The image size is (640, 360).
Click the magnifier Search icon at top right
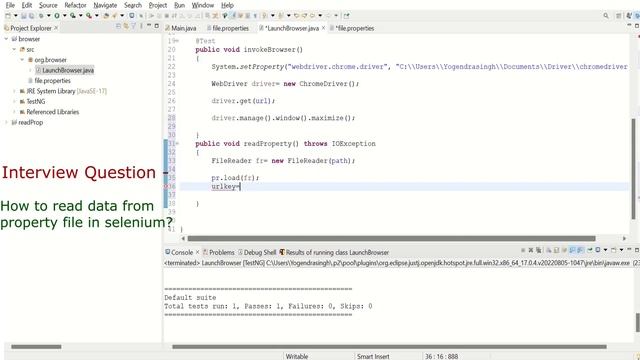pyautogui.click(x=606, y=16)
